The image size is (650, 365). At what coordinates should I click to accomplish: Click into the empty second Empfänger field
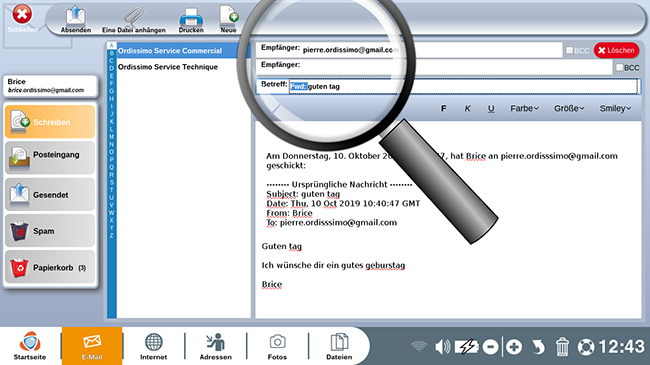tap(434, 67)
